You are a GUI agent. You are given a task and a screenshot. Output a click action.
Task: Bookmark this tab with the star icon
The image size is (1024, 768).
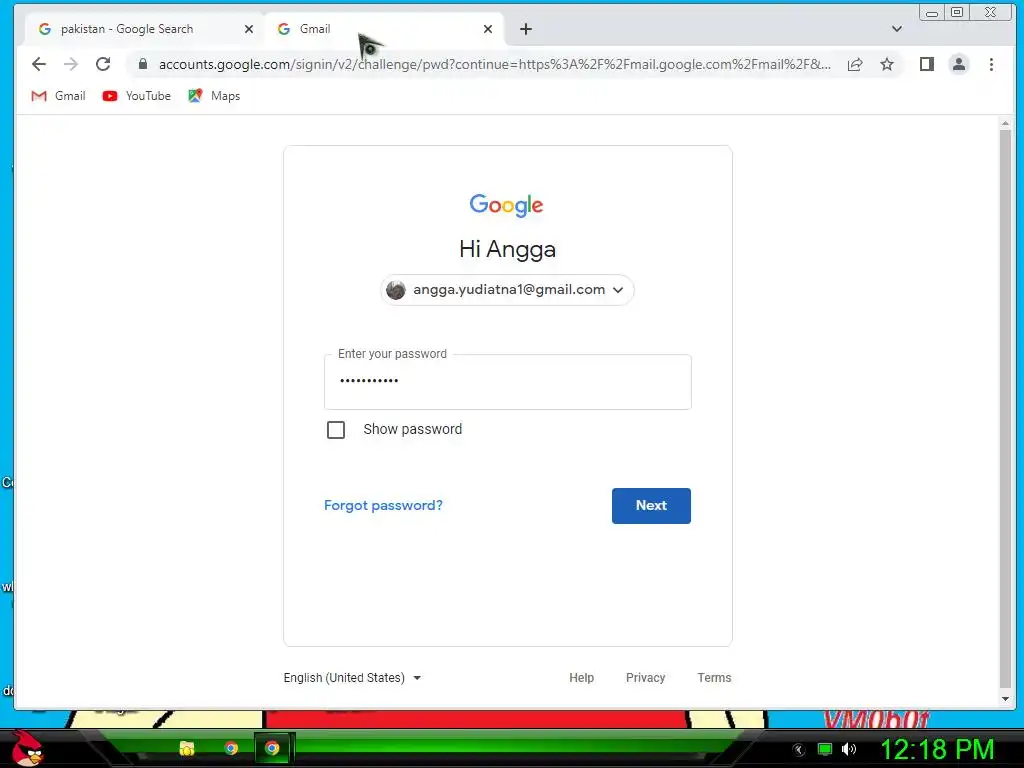tap(886, 64)
